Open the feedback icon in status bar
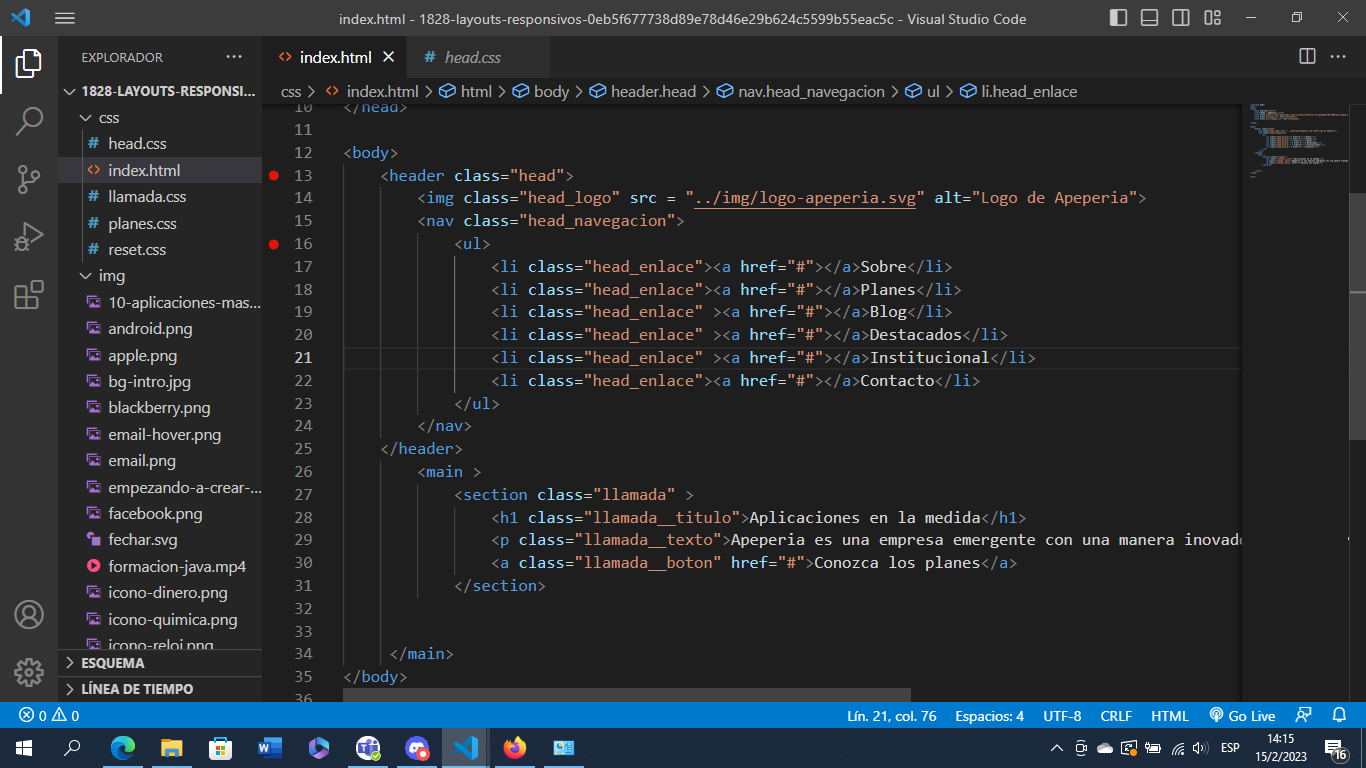 [1303, 716]
